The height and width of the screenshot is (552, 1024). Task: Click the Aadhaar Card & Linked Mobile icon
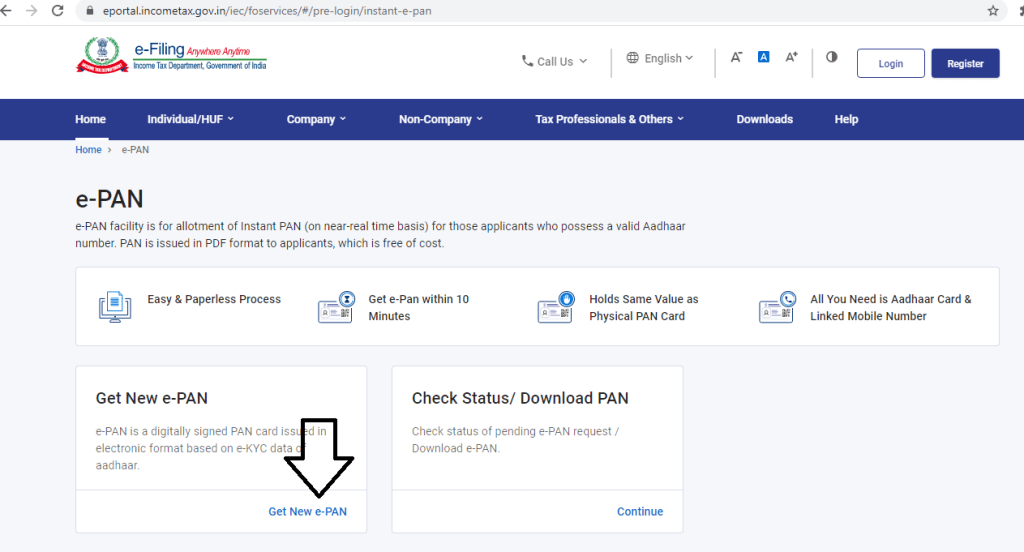tap(776, 307)
